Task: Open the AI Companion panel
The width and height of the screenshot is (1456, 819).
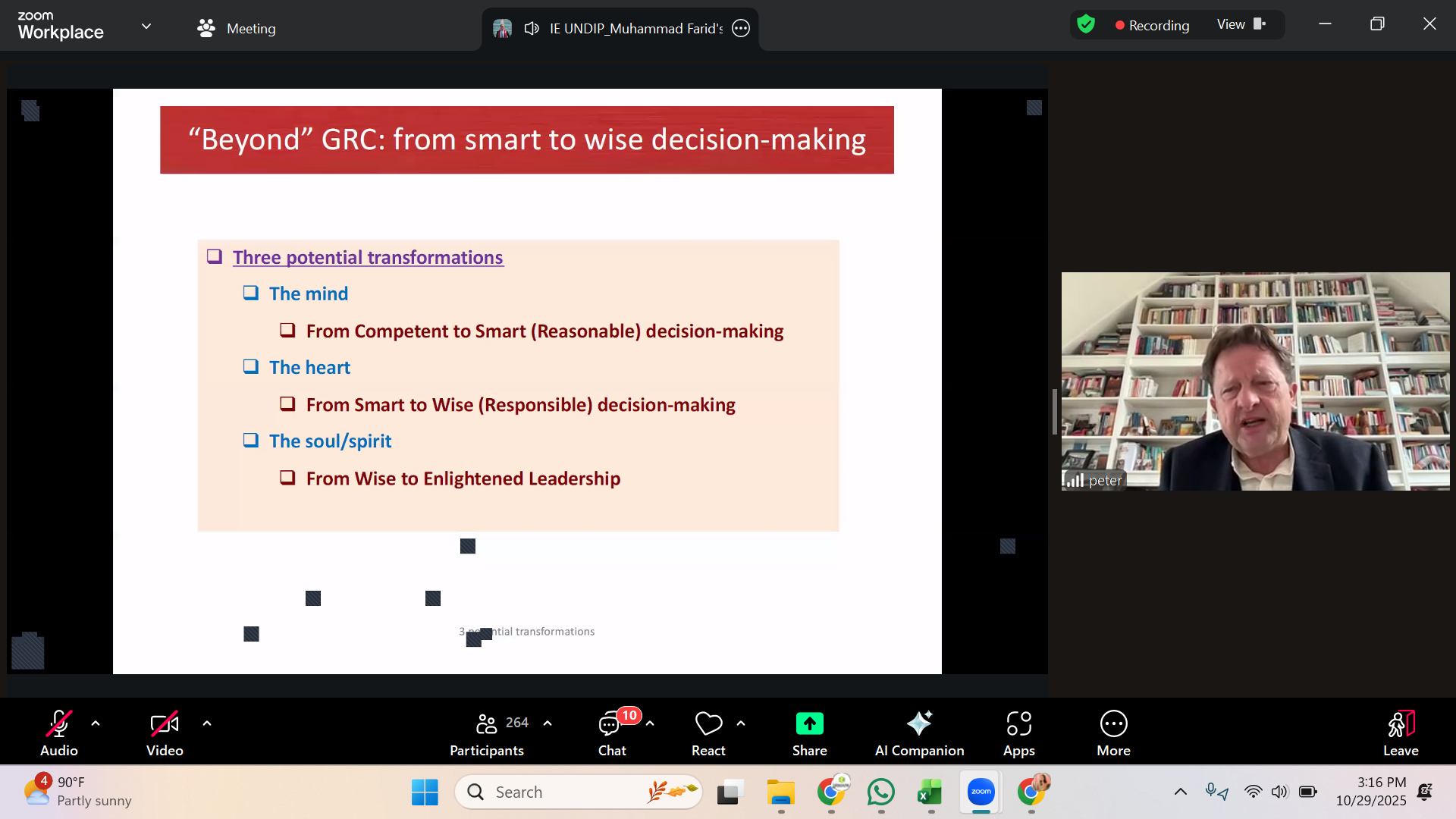Action: (919, 733)
